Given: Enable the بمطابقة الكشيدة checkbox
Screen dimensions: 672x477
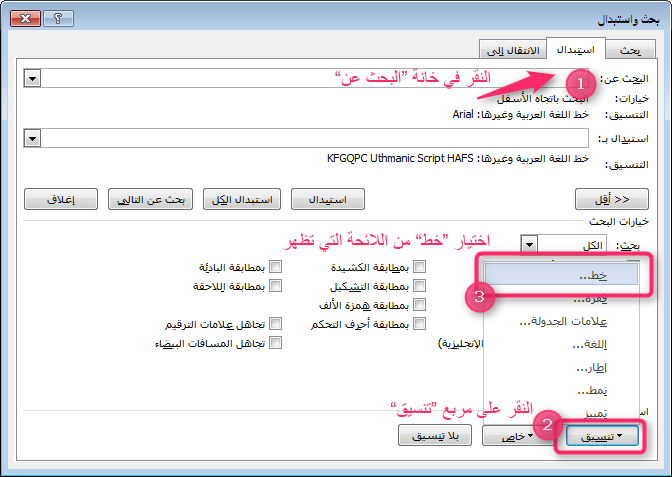Looking at the screenshot, I should [x=420, y=267].
